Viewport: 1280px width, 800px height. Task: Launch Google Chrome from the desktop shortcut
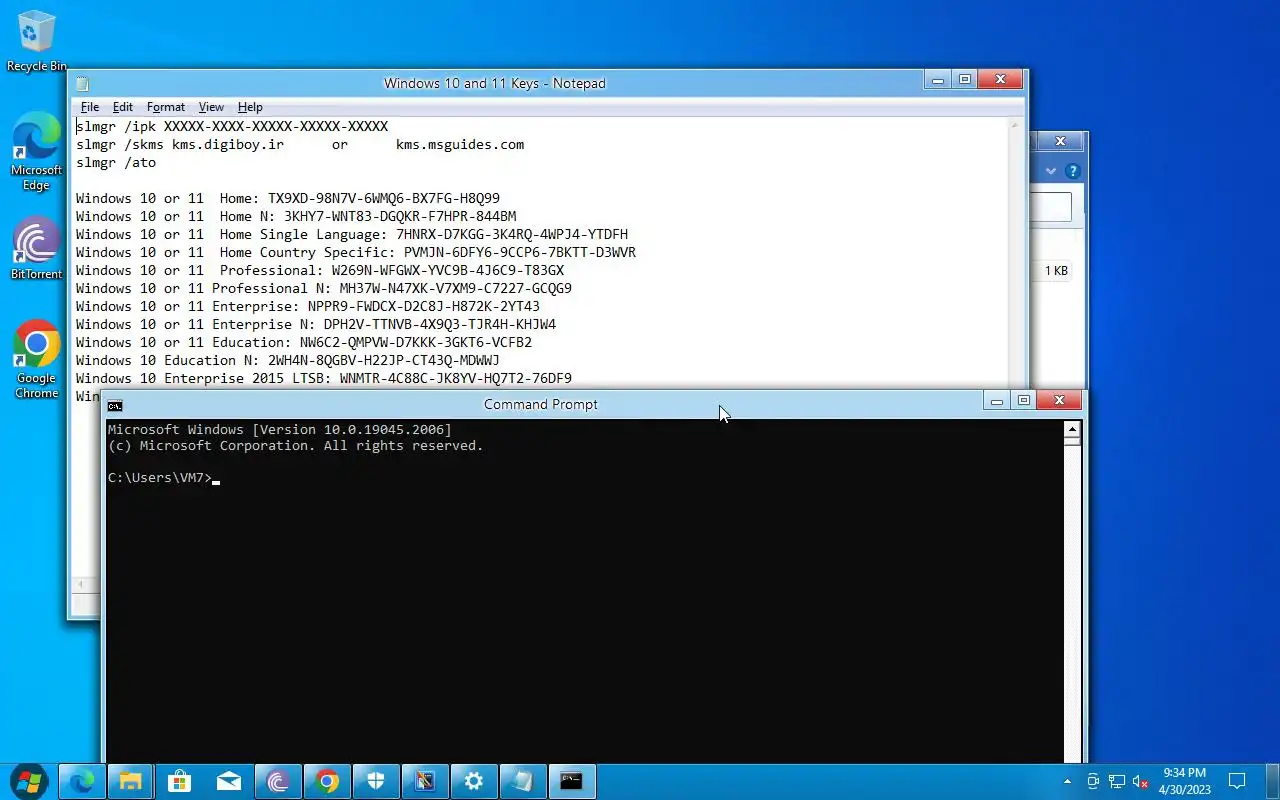click(x=36, y=360)
